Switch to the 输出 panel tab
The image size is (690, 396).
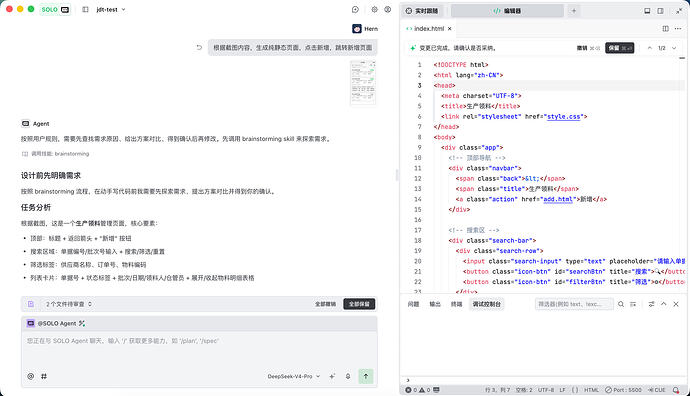tap(435, 304)
